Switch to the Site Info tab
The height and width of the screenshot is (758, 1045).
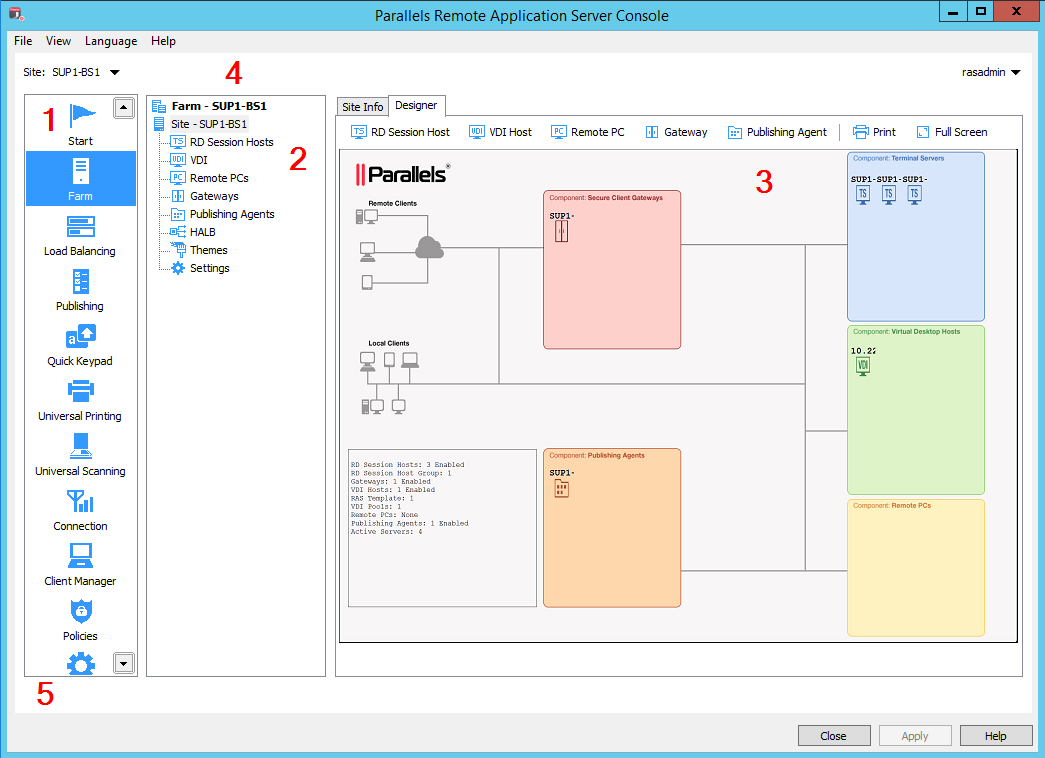(x=362, y=107)
